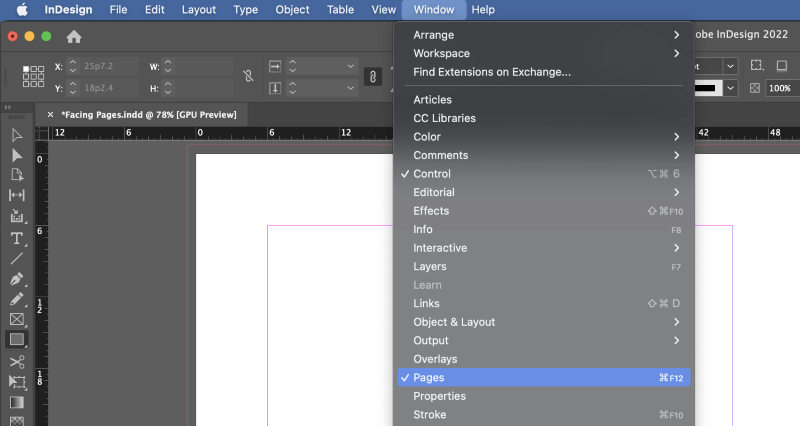
Task: Expand the Color submenu
Action: [x=544, y=137]
